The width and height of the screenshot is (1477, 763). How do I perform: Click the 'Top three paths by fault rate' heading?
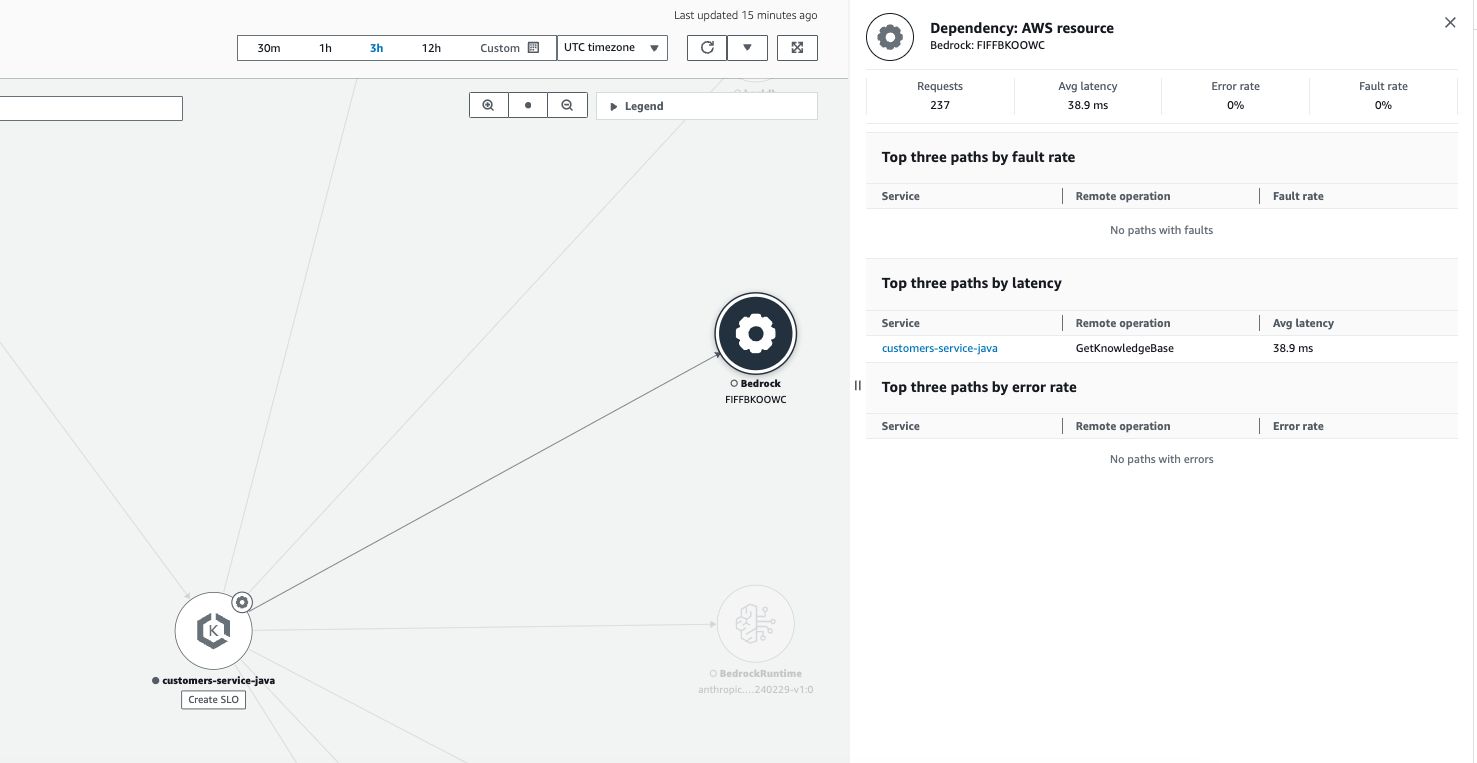point(978,157)
